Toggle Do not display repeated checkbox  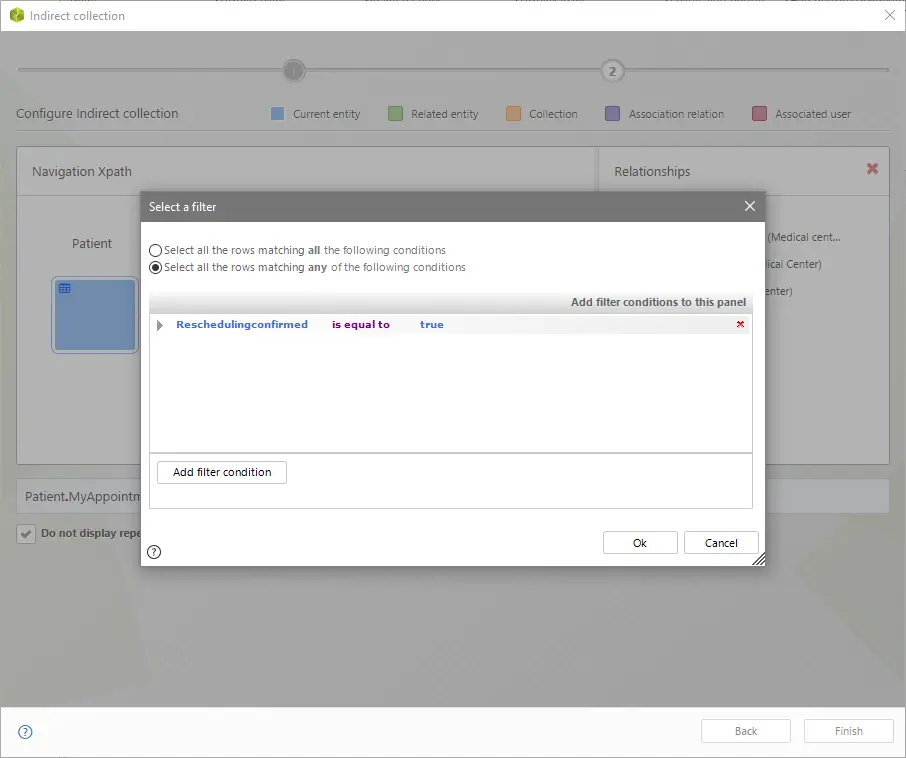tap(26, 534)
